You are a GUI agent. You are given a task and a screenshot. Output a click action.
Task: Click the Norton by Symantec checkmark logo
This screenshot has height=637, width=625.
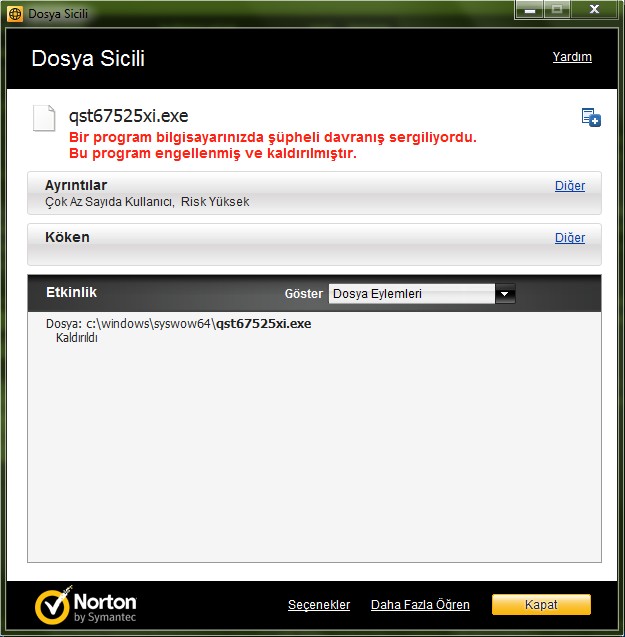[85, 605]
